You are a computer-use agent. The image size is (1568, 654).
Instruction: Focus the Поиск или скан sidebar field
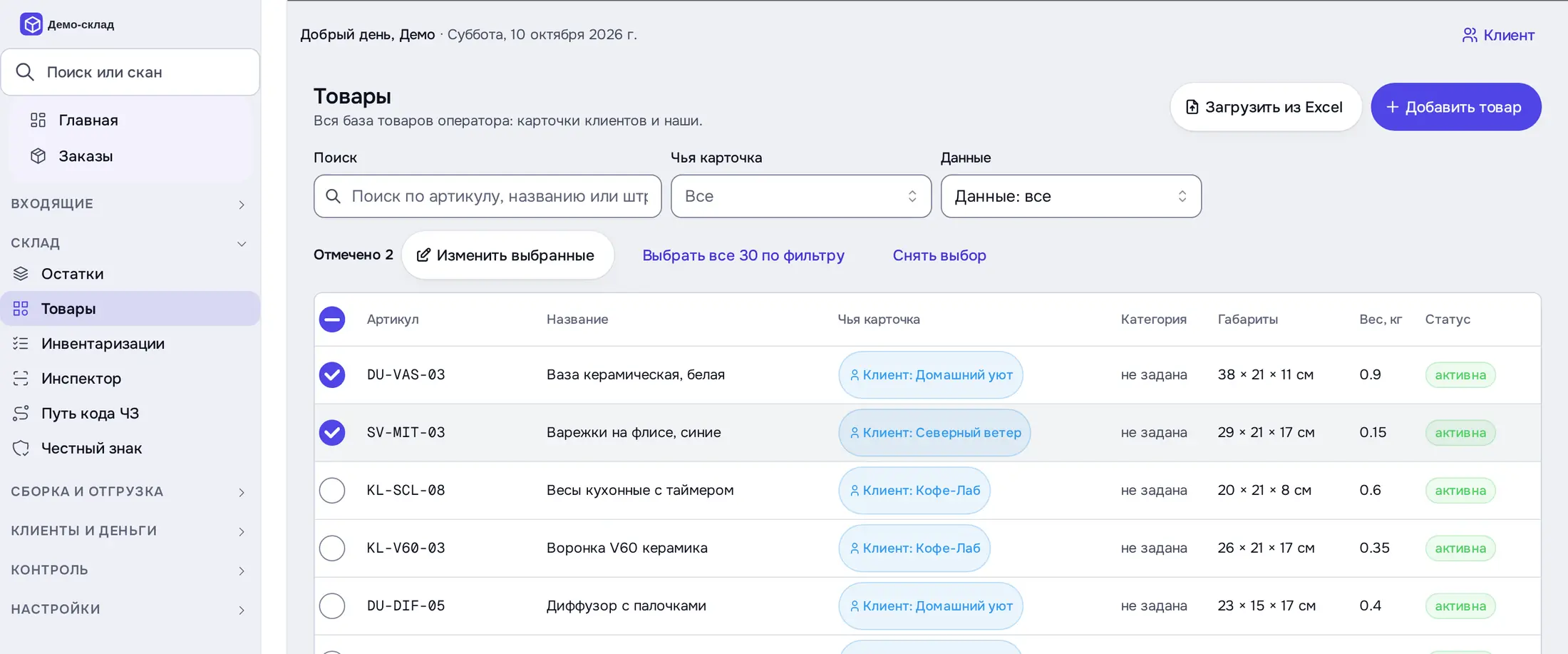pos(130,72)
